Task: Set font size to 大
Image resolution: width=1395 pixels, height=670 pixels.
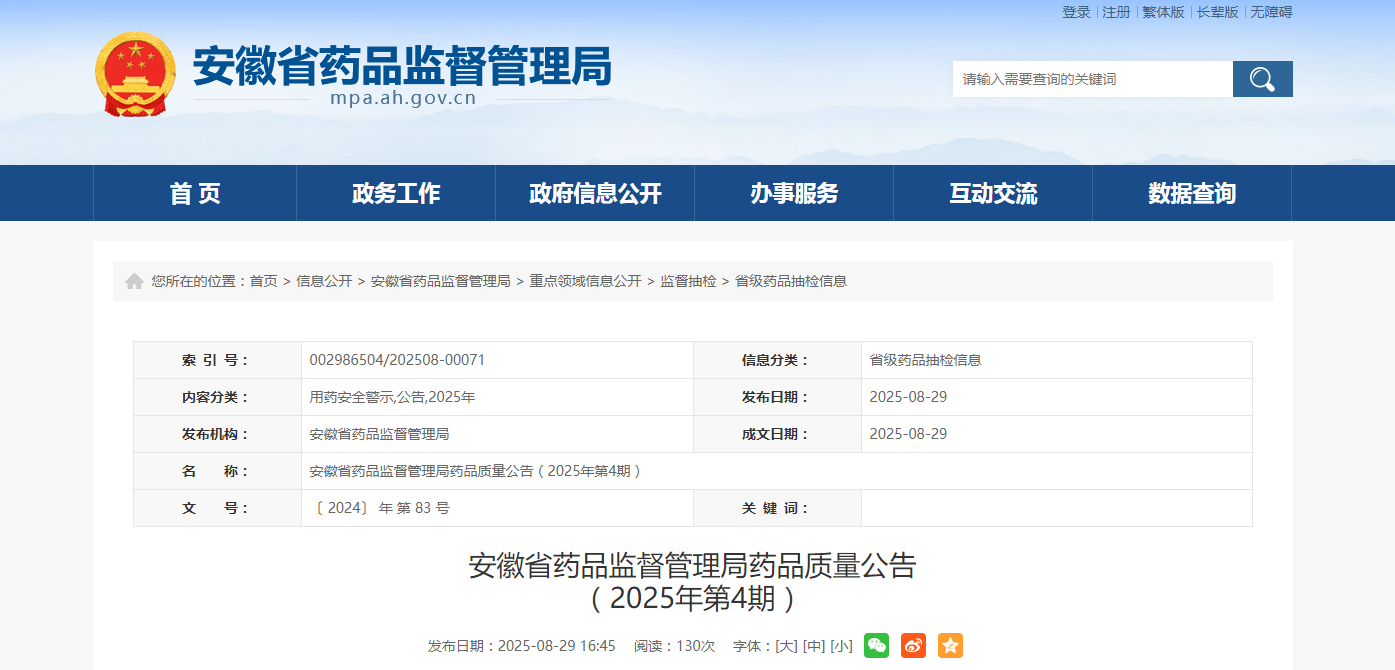Action: pos(787,646)
